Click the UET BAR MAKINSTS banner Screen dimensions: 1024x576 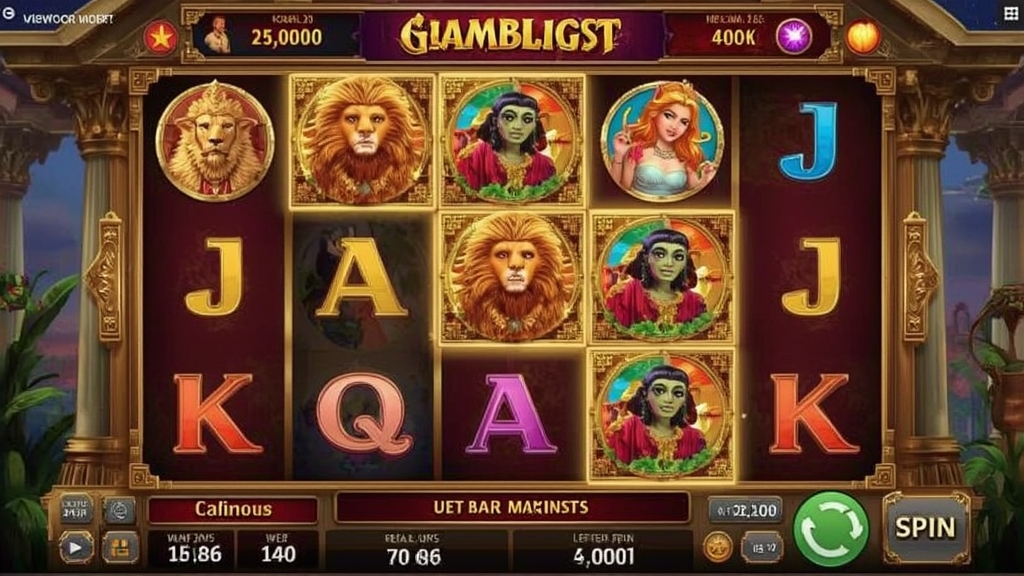pos(512,507)
